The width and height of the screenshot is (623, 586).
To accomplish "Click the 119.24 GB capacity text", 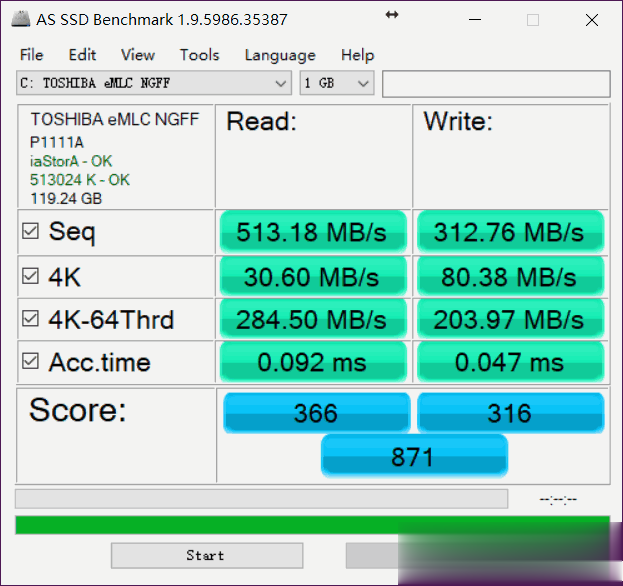I will point(66,199).
